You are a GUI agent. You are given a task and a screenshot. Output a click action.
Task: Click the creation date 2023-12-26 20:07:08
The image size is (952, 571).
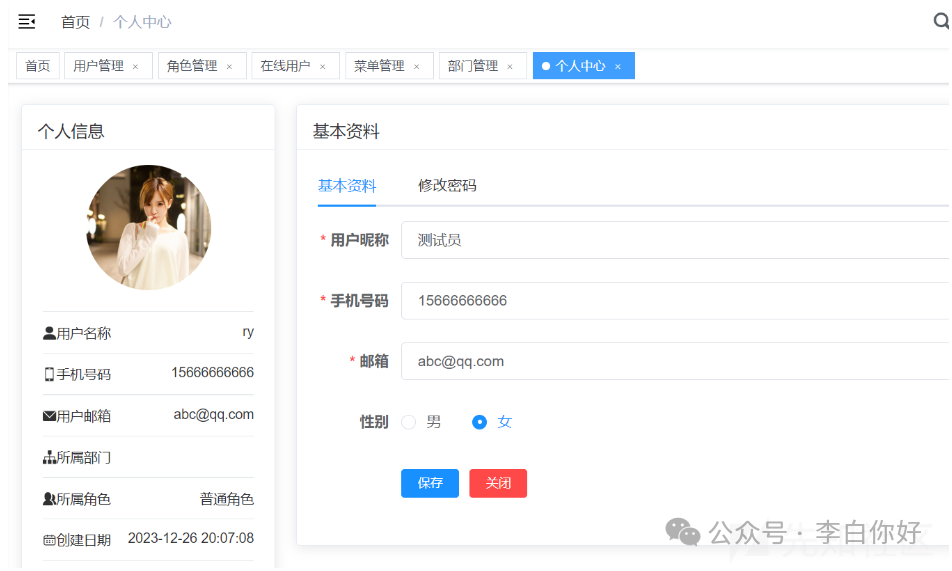(191, 538)
